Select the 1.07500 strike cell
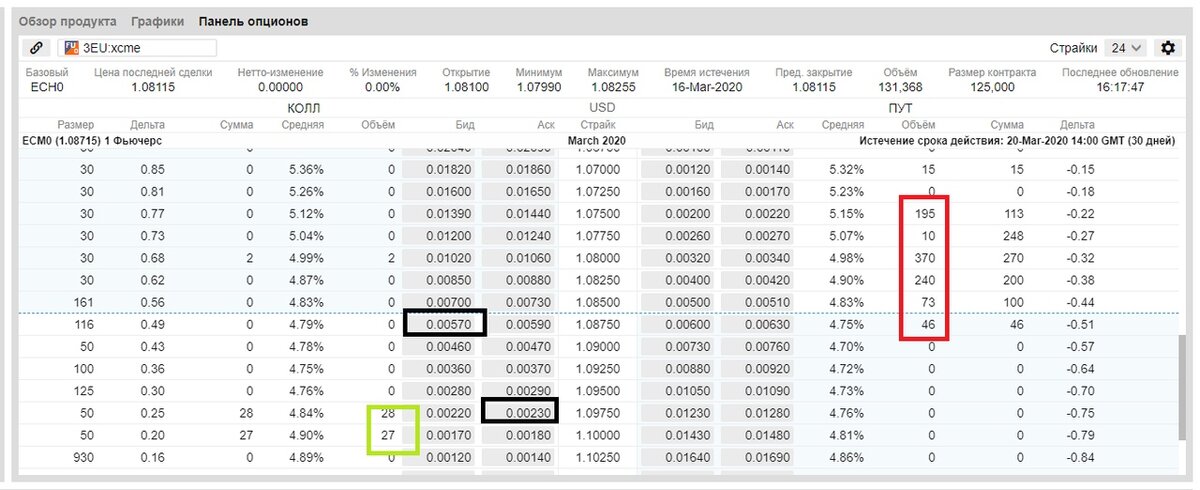Image resolution: width=1200 pixels, height=490 pixels. pyautogui.click(x=597, y=213)
